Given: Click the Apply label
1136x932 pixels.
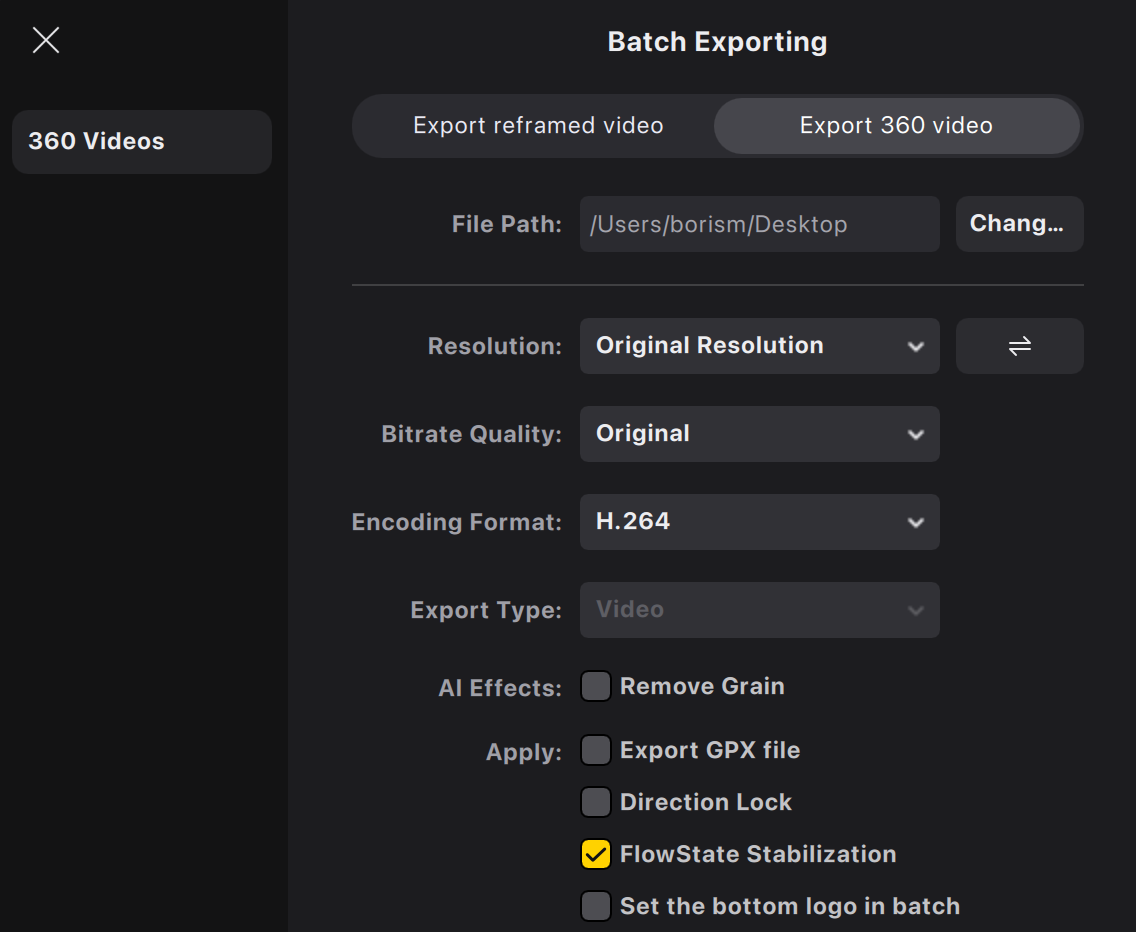Looking at the screenshot, I should pos(524,752).
